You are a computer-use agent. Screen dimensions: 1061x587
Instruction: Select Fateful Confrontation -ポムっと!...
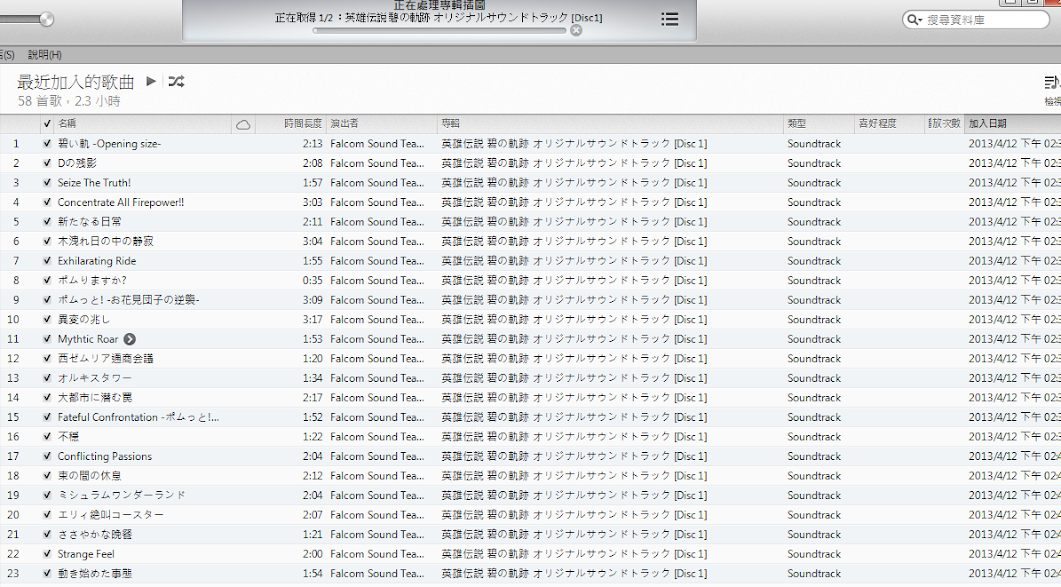138,418
